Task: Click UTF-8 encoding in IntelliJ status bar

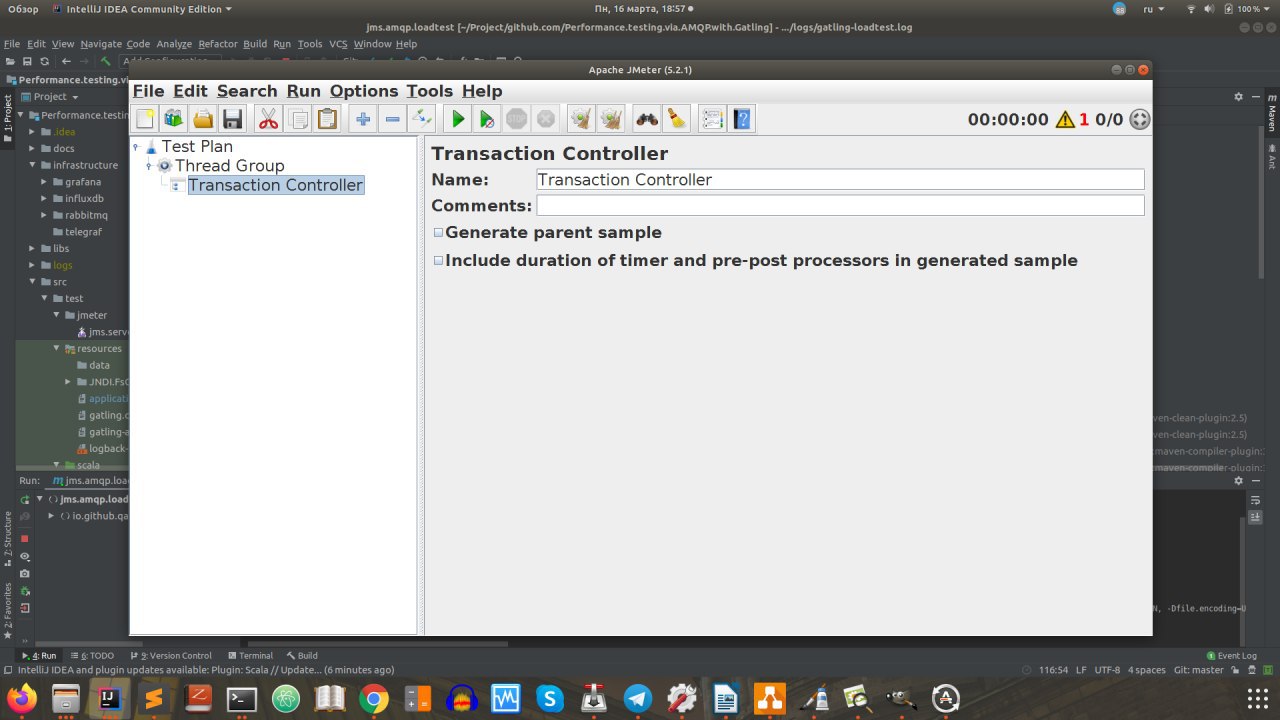Action: click(x=1107, y=670)
